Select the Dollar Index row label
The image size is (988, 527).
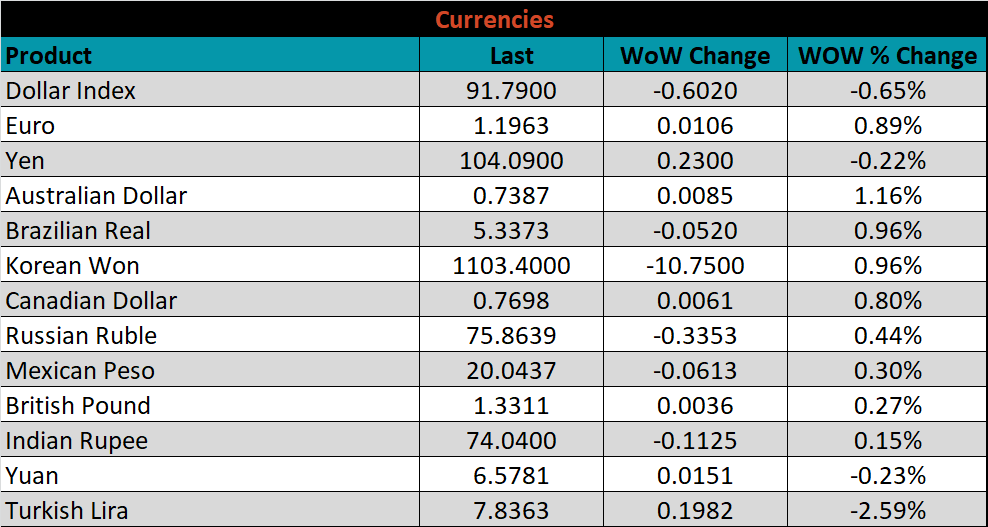click(x=71, y=91)
